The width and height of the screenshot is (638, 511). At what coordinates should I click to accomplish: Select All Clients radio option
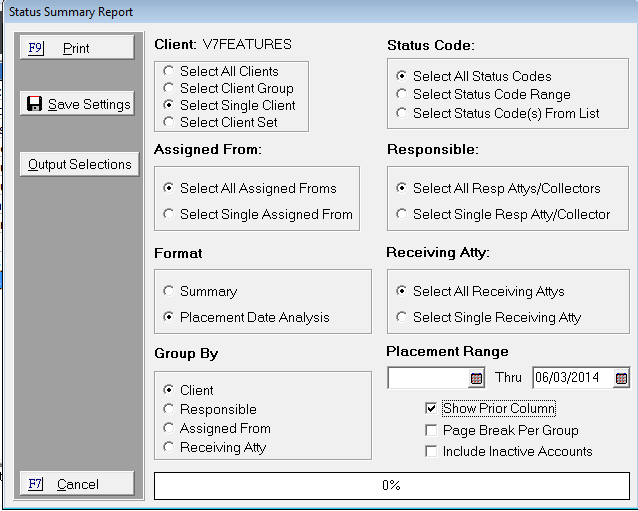point(171,72)
